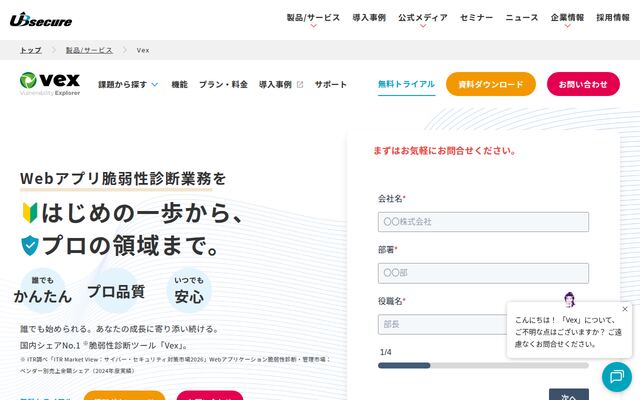Click the green beginner leaf icon
Image resolution: width=640 pixels, height=400 pixels.
pos(30,213)
